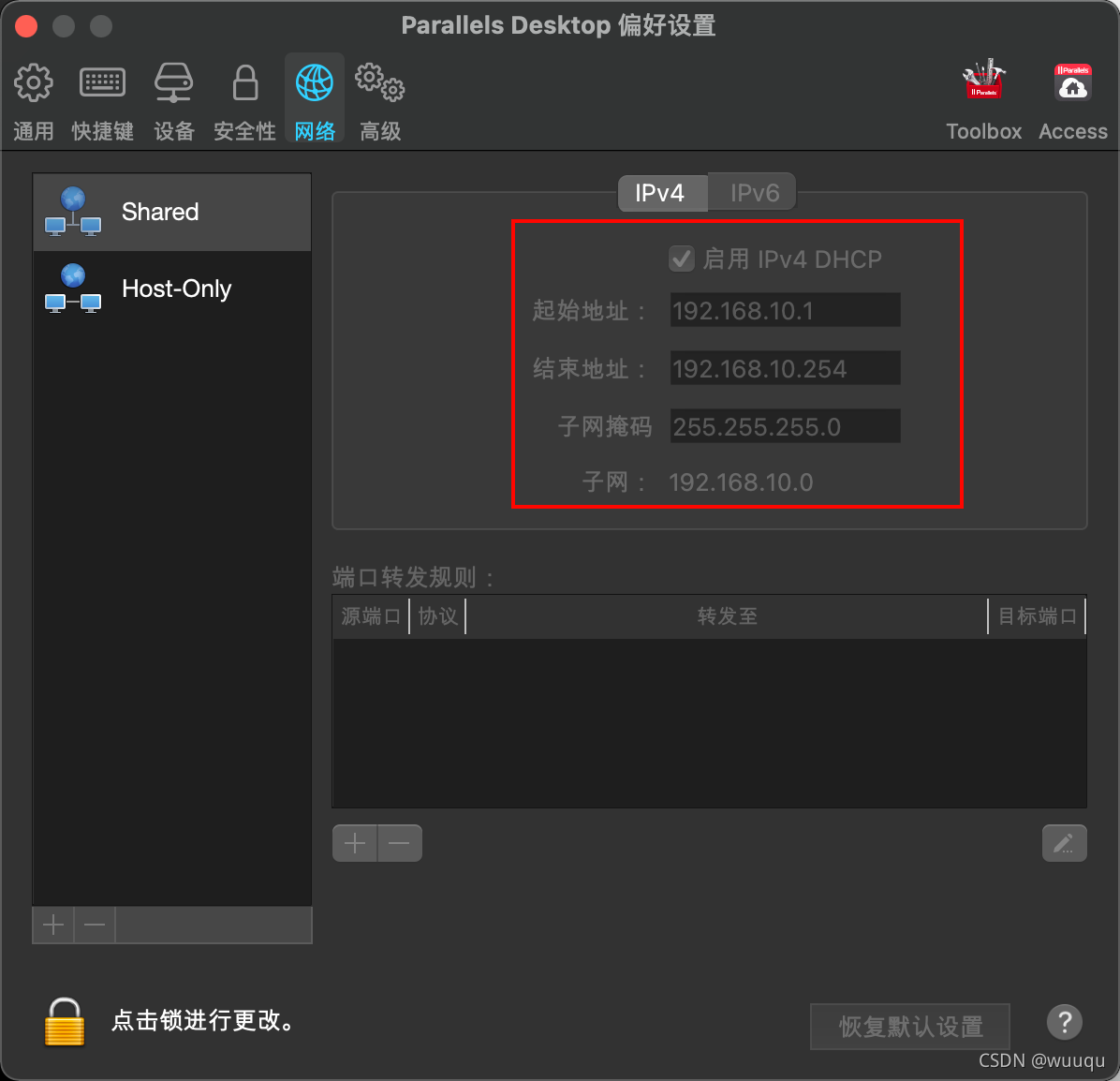Select the Host-Only network in the sidebar
The width and height of the screenshot is (1120, 1081).
click(x=172, y=289)
